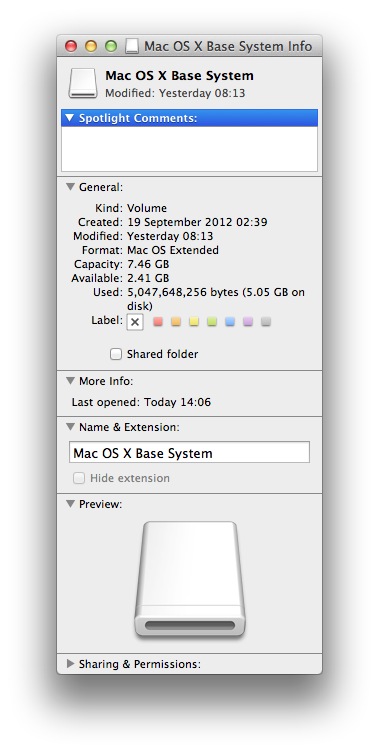
Task: Apply the gray label color
Action: [266, 321]
